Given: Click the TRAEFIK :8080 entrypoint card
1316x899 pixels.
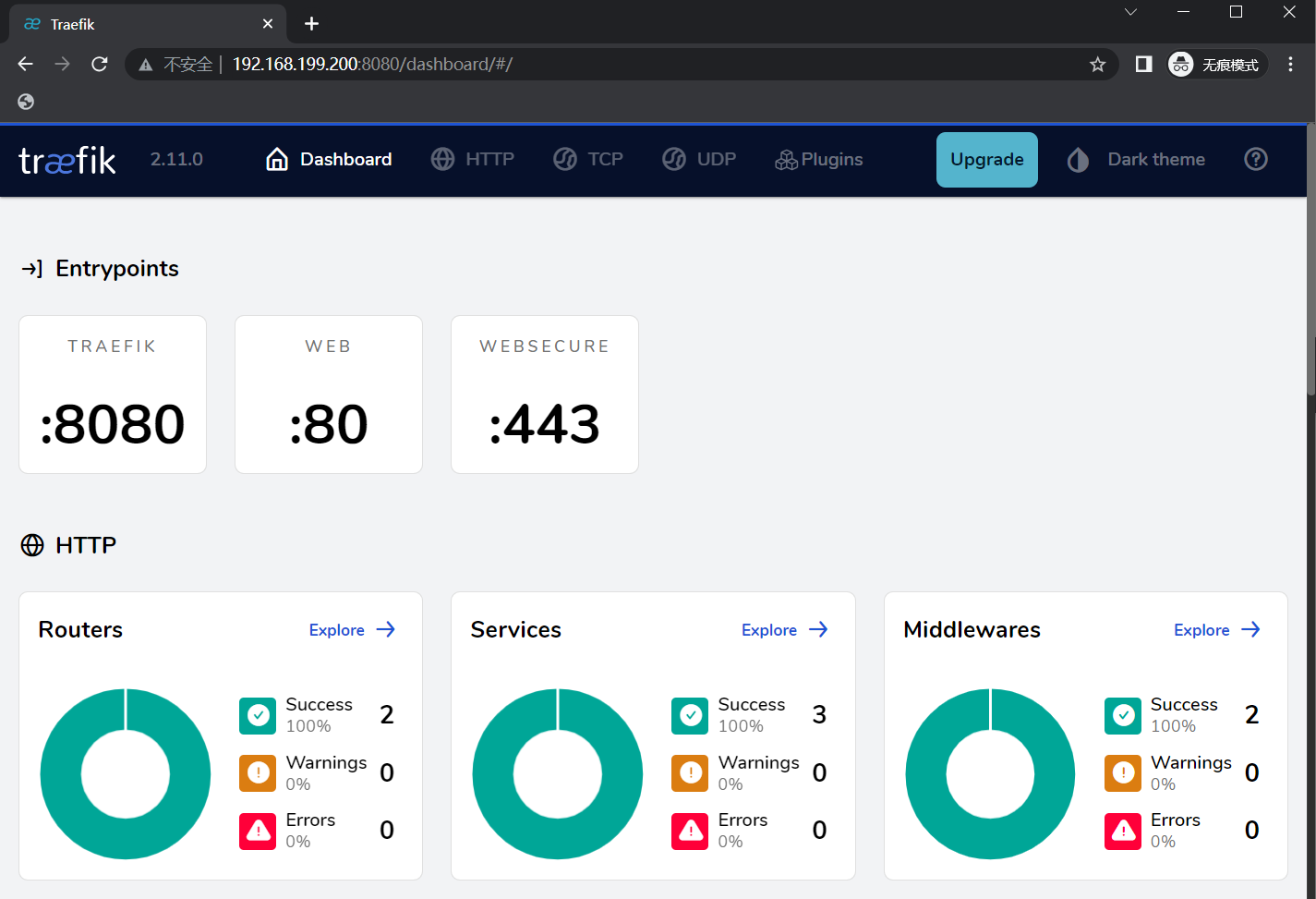Looking at the screenshot, I should pyautogui.click(x=113, y=395).
